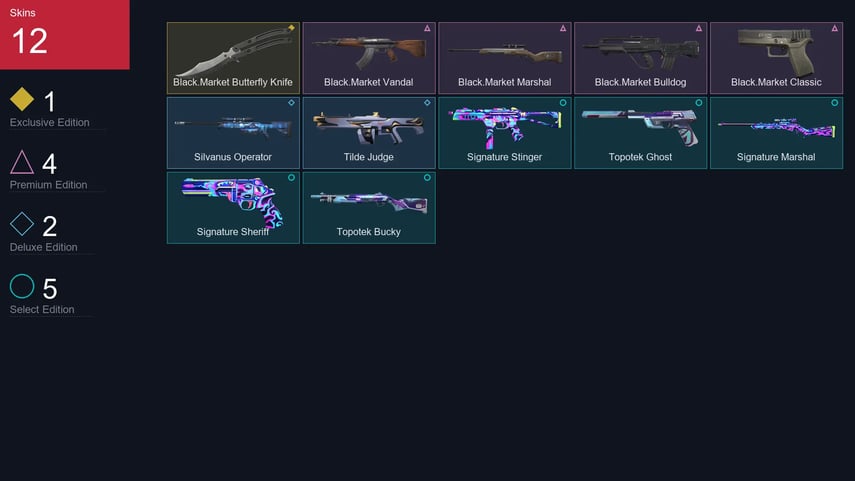This screenshot has width=855, height=481.
Task: Choose the Black.Market Bulldog skin
Action: pos(640,58)
